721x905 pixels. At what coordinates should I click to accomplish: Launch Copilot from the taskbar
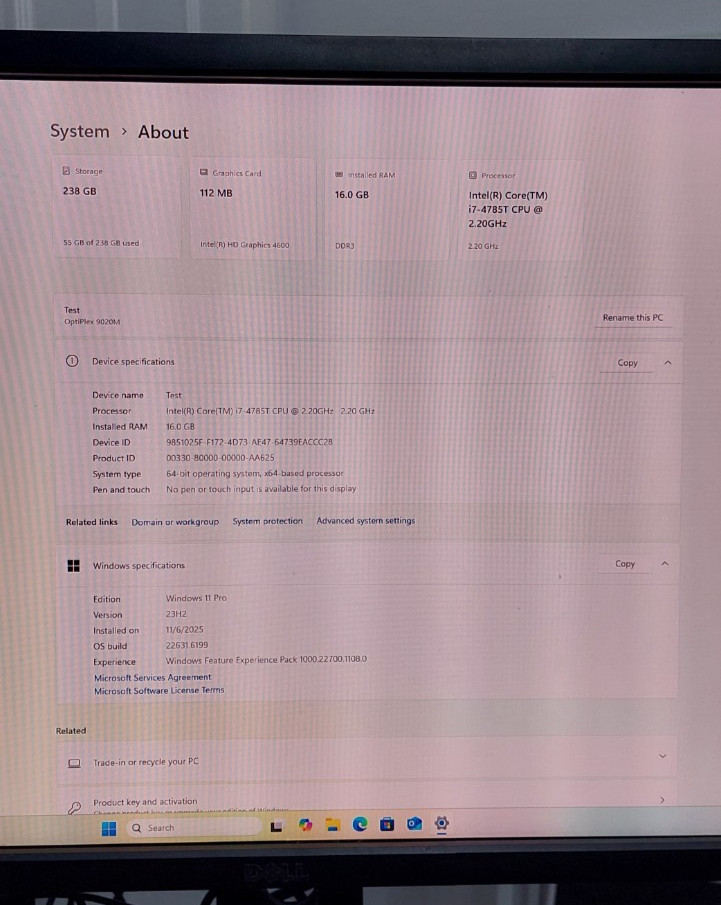[305, 825]
